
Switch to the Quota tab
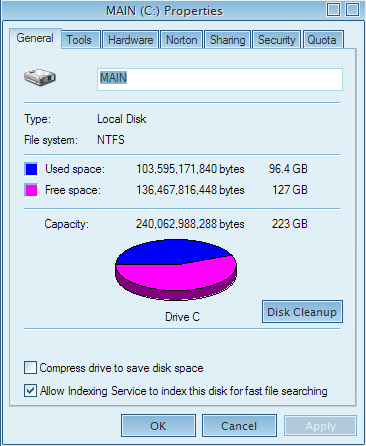(323, 40)
